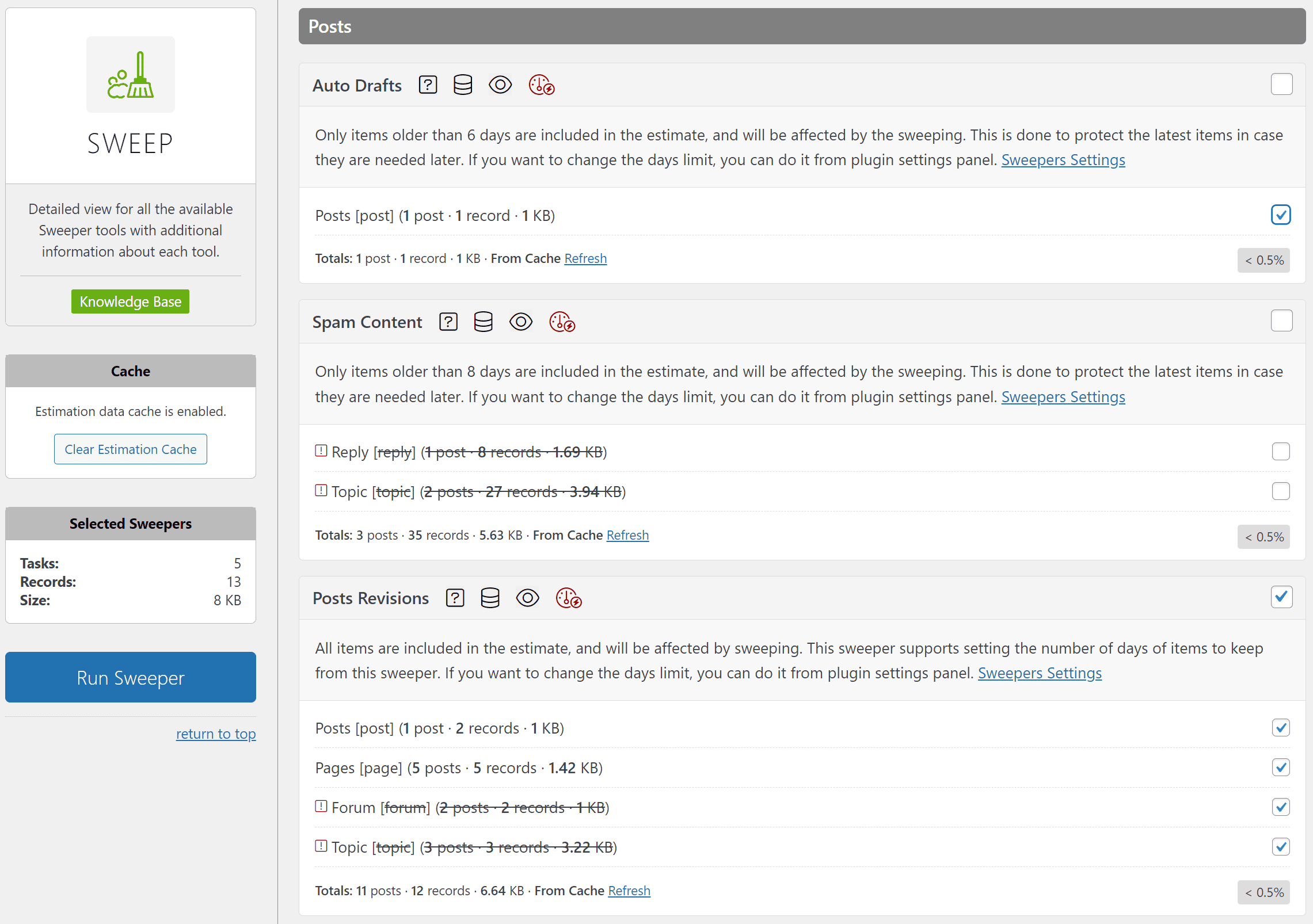Uncheck Posts [post] under Auto Drafts
The width and height of the screenshot is (1313, 924).
1281,215
